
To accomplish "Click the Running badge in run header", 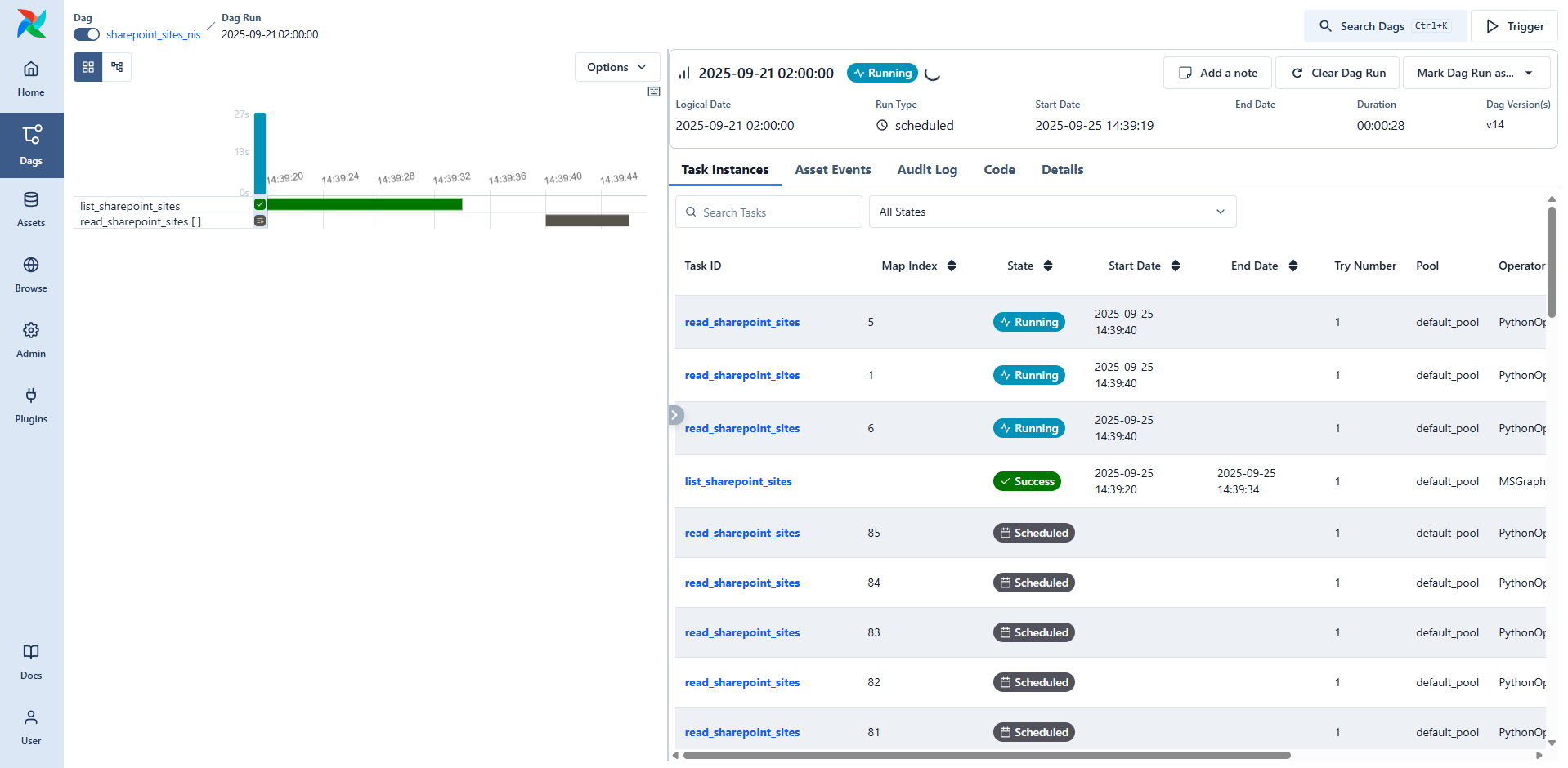I will point(882,73).
